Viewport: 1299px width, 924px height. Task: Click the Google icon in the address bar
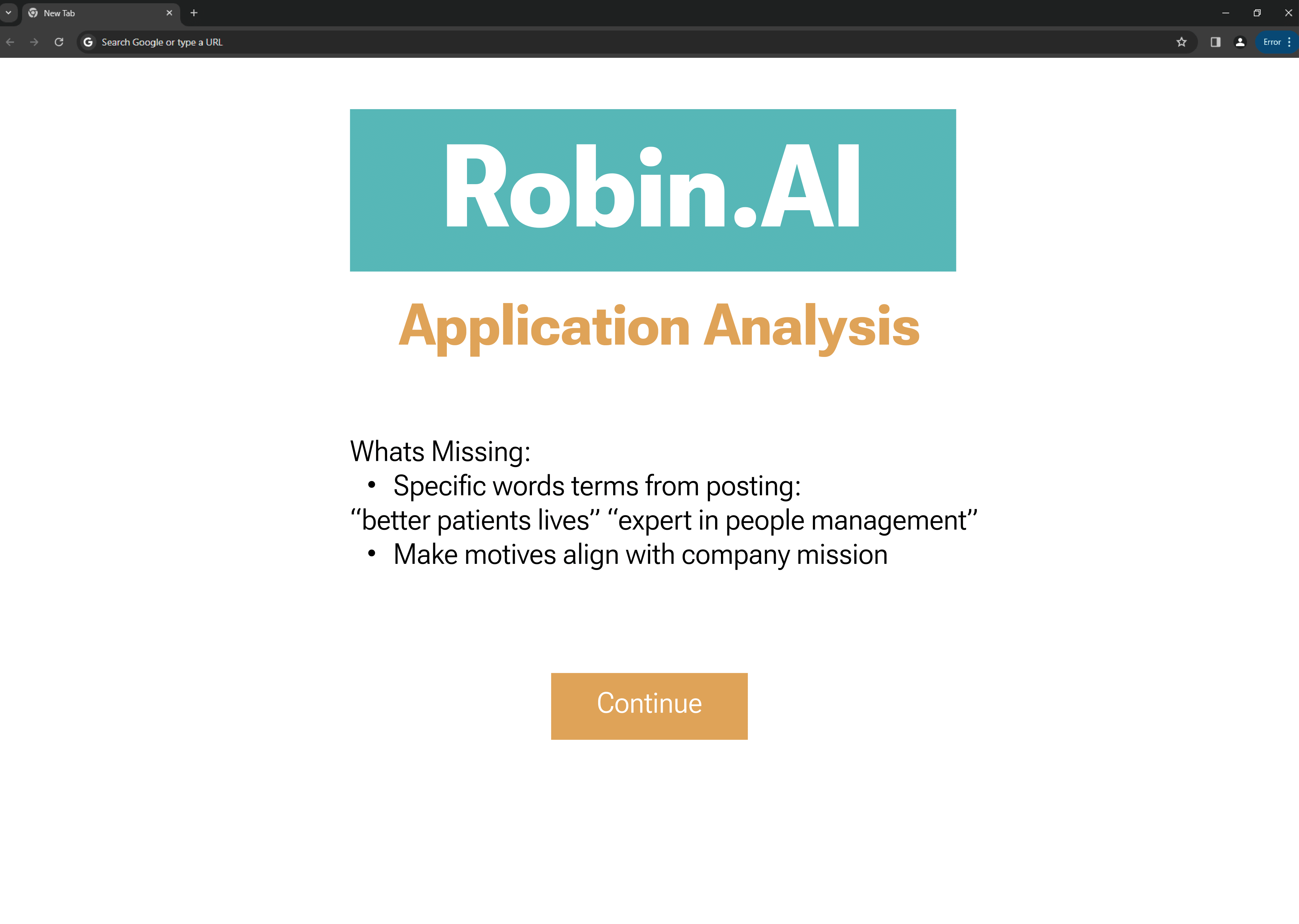[x=88, y=42]
